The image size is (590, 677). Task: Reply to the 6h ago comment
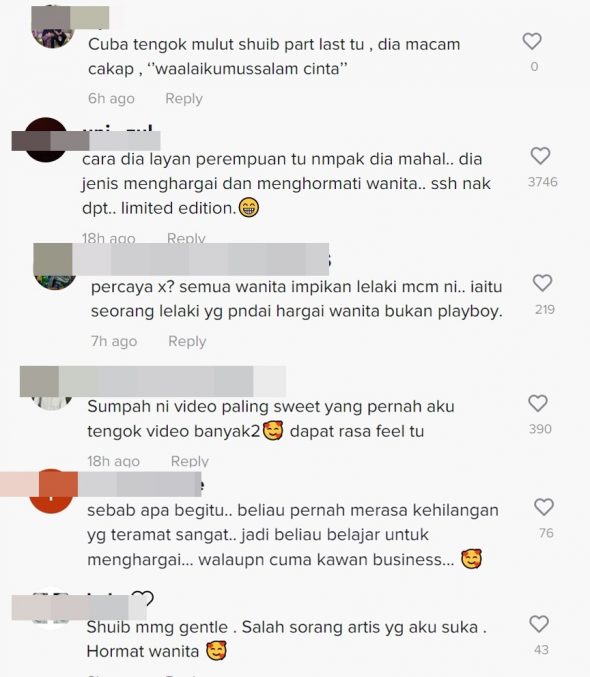(x=184, y=99)
